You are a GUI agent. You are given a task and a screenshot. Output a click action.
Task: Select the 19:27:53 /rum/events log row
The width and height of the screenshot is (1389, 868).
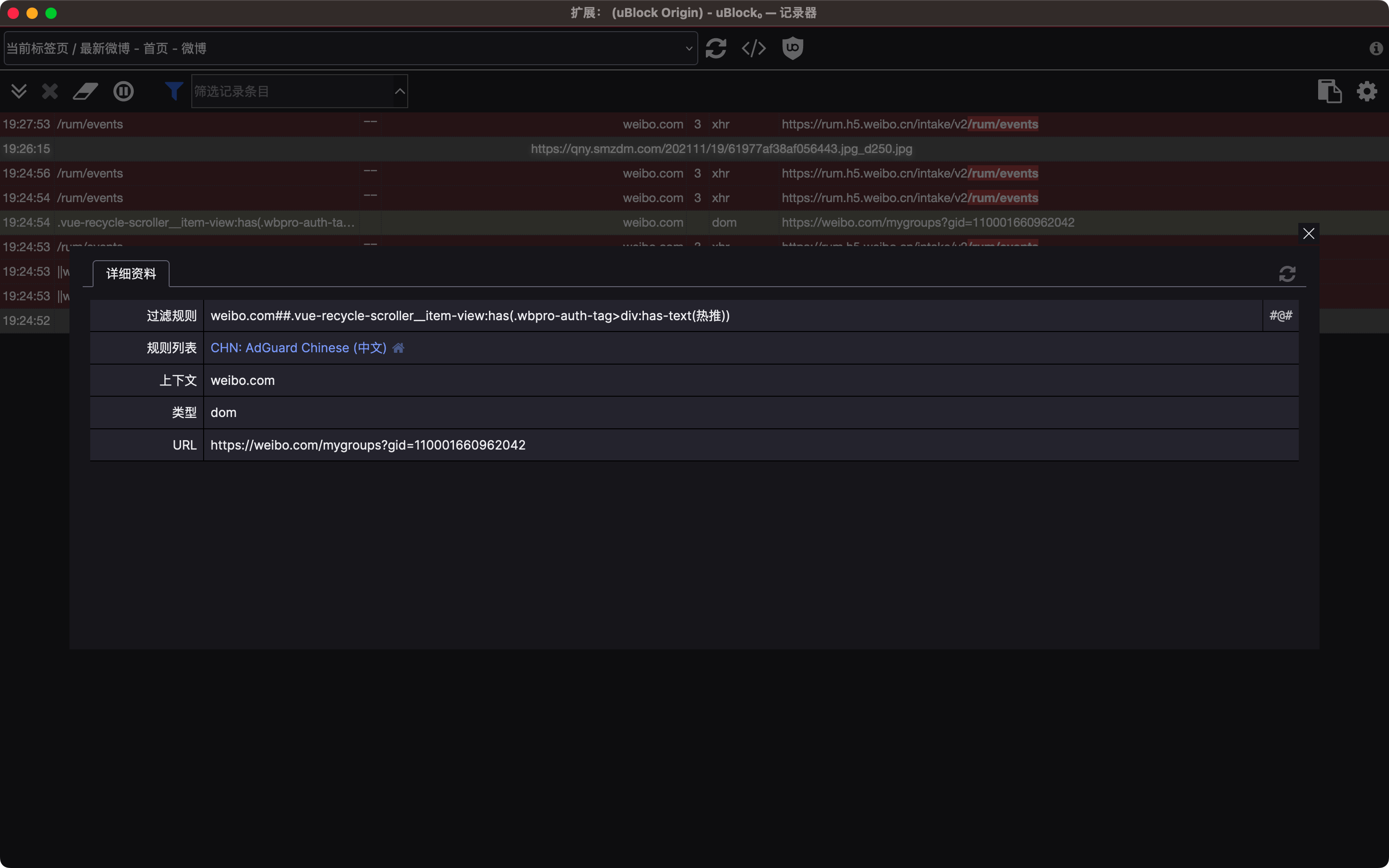coord(694,124)
